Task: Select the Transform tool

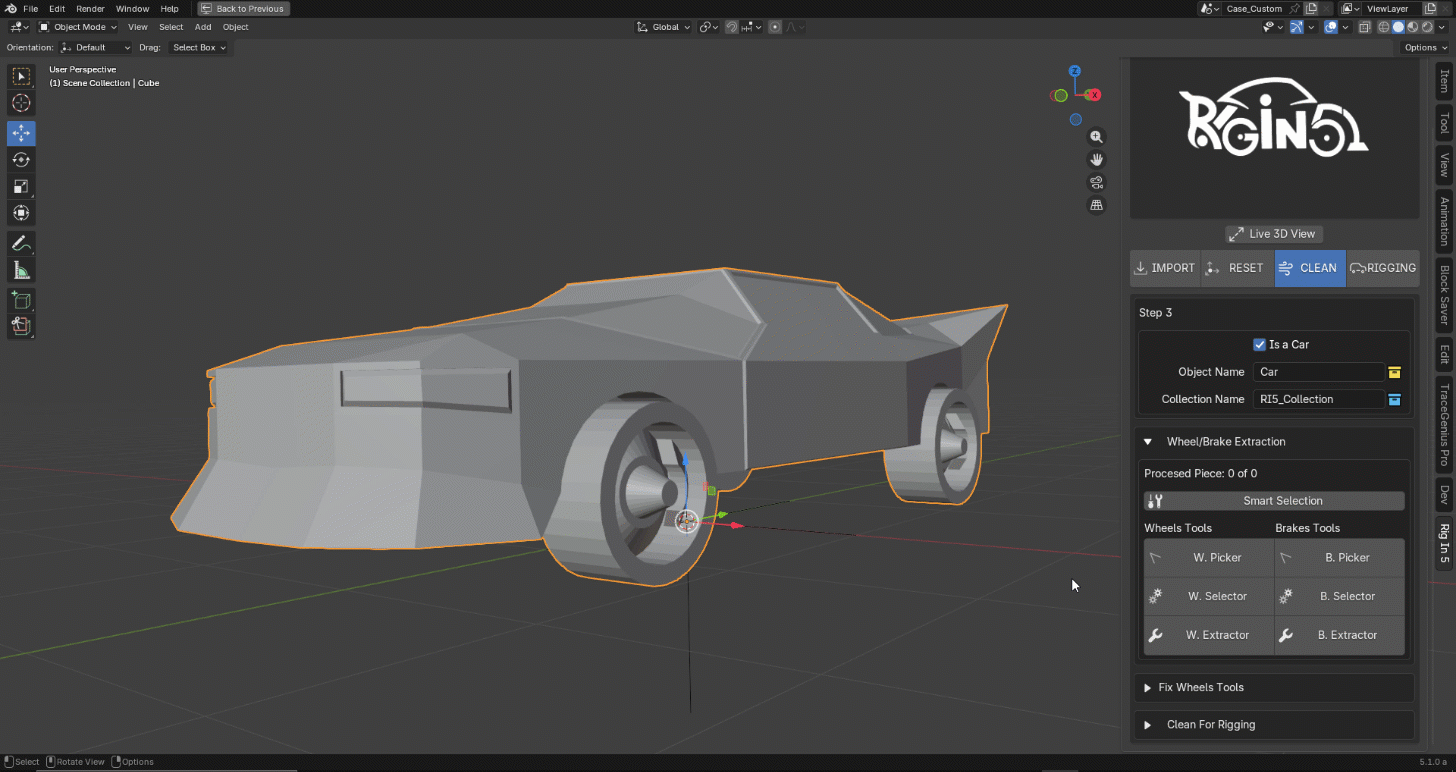Action: (x=21, y=213)
